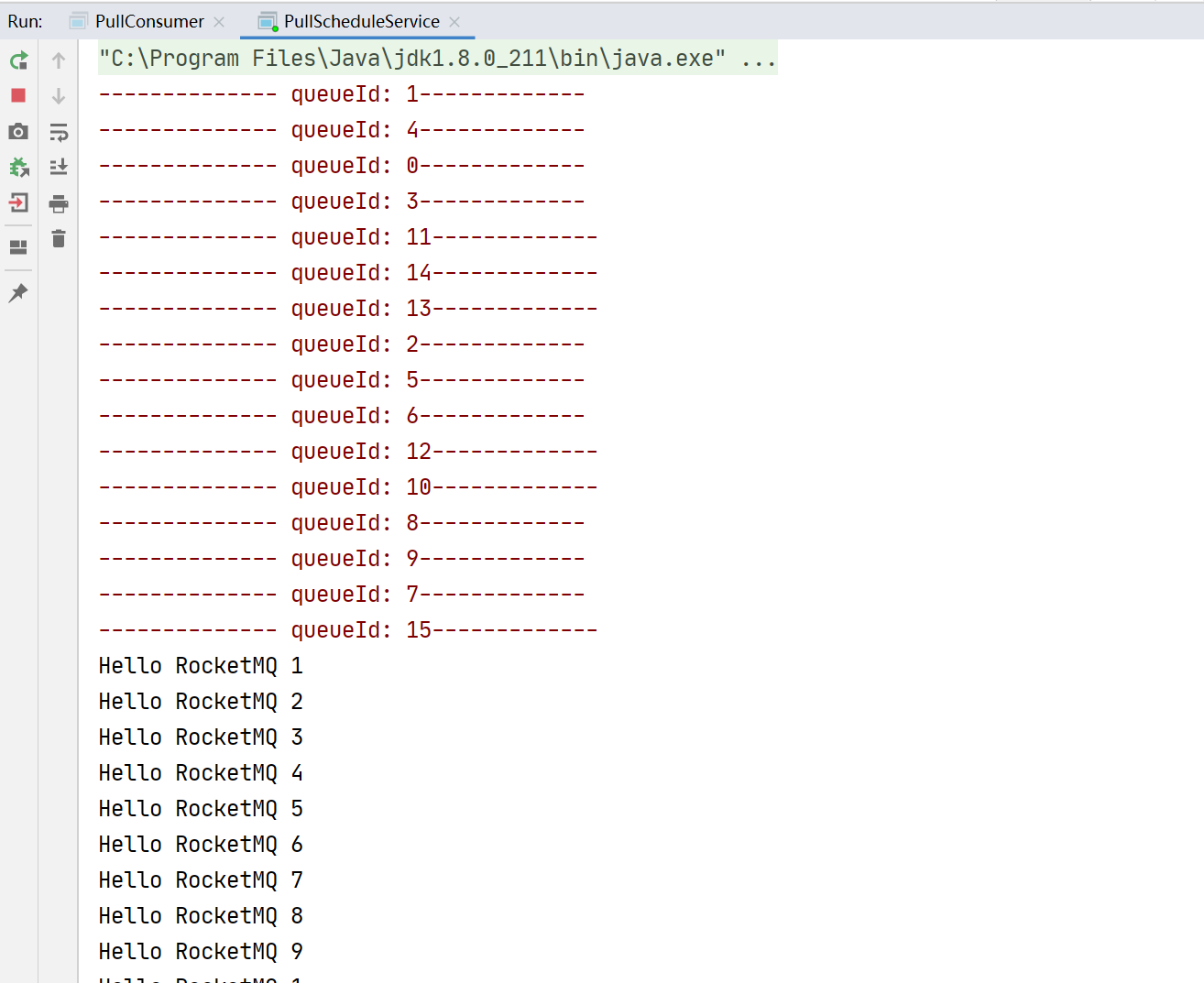Toggle scroll to end of console
The image size is (1204, 983).
[59, 168]
